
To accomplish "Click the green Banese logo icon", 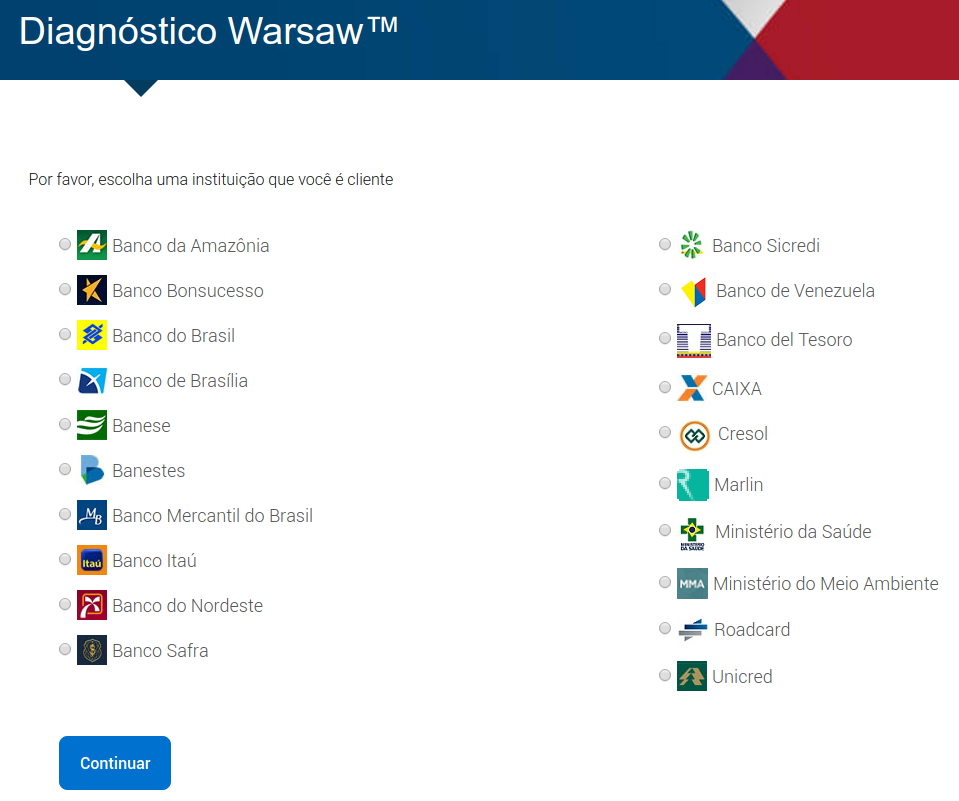I will tap(92, 425).
